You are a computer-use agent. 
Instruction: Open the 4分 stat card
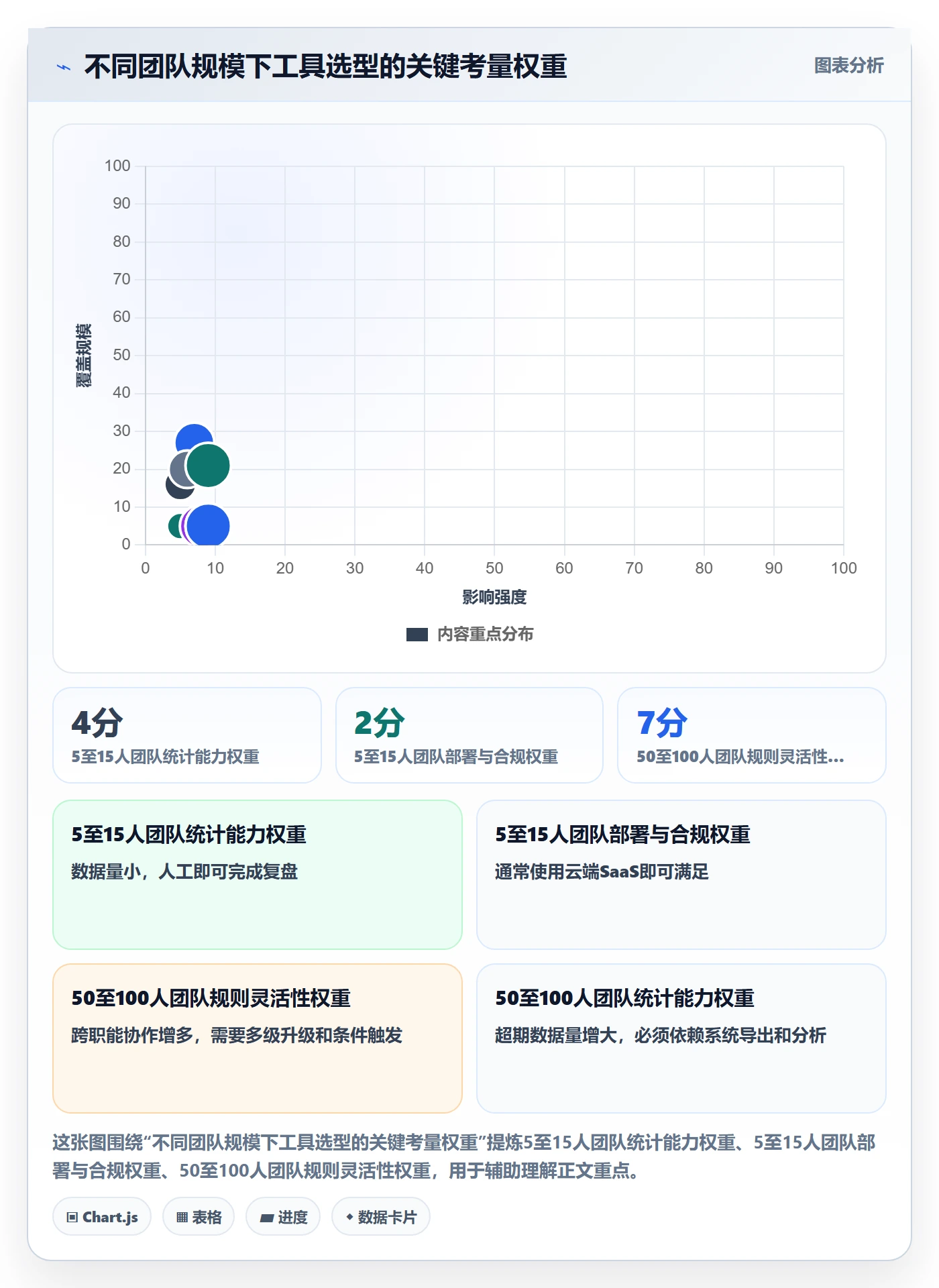point(187,735)
